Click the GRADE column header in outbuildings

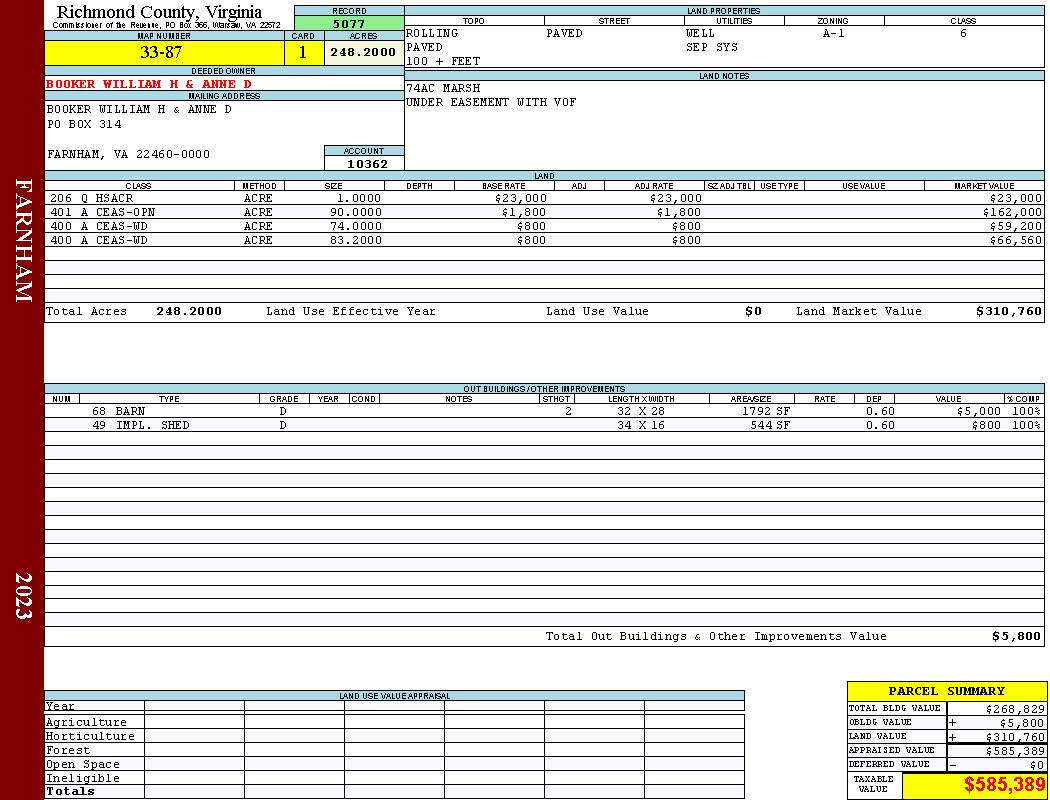284,399
